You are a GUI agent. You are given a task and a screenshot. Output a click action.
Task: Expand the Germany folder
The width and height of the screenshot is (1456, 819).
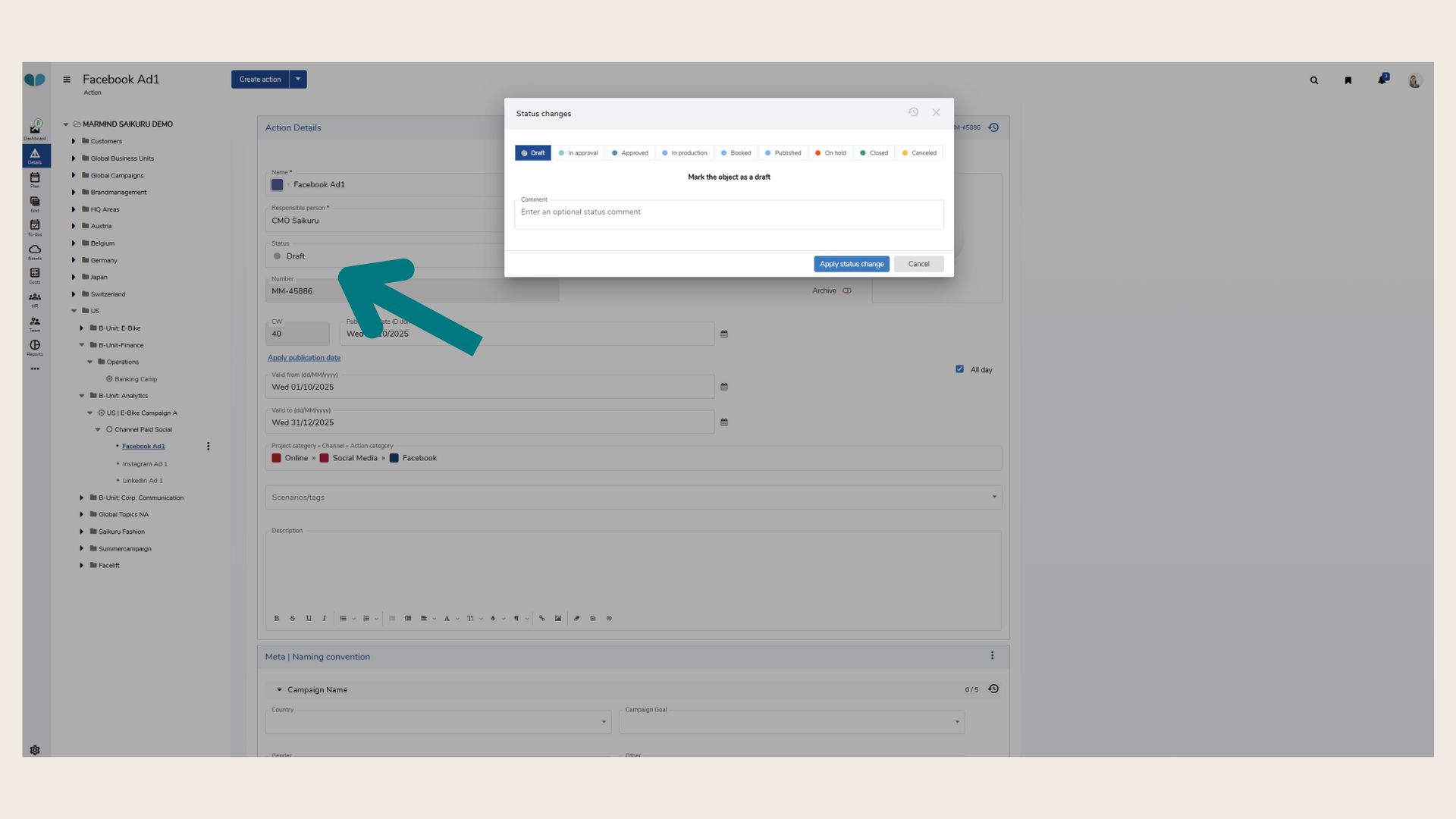[x=74, y=260]
